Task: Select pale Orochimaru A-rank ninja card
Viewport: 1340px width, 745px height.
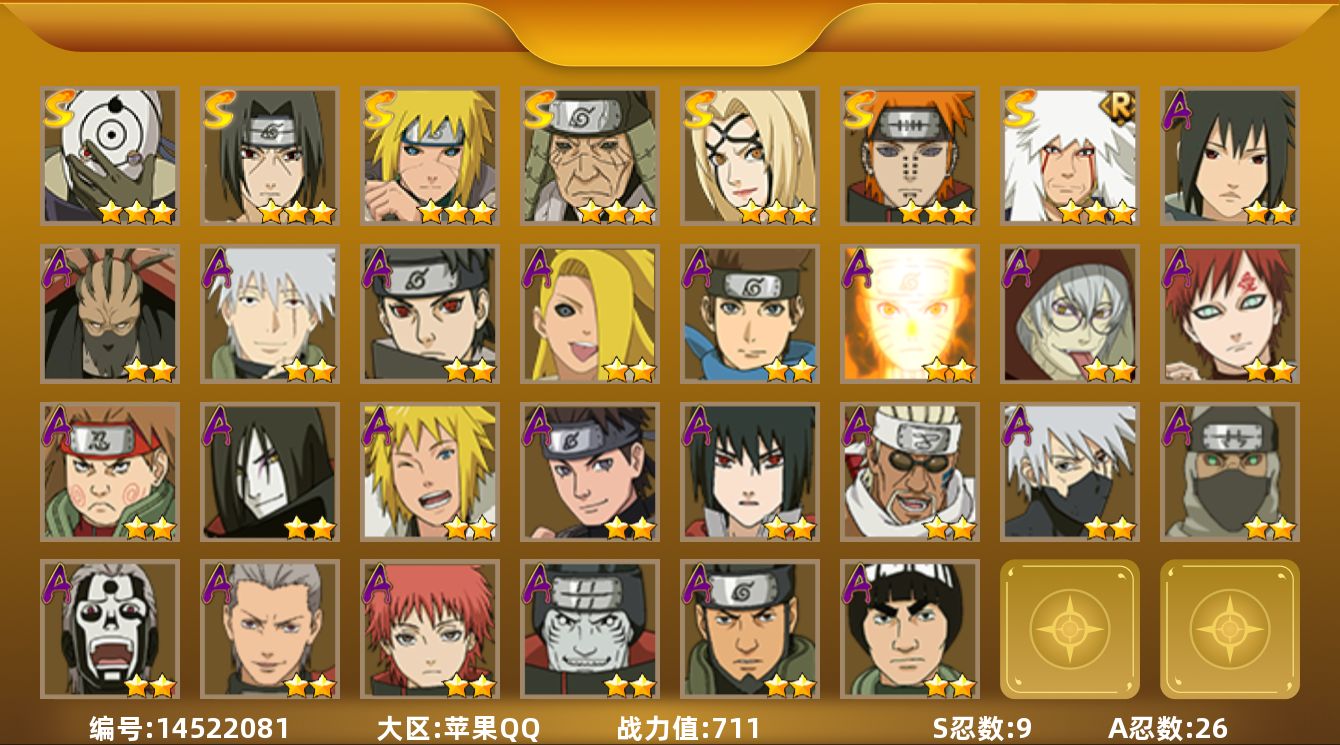Action: [x=270, y=471]
